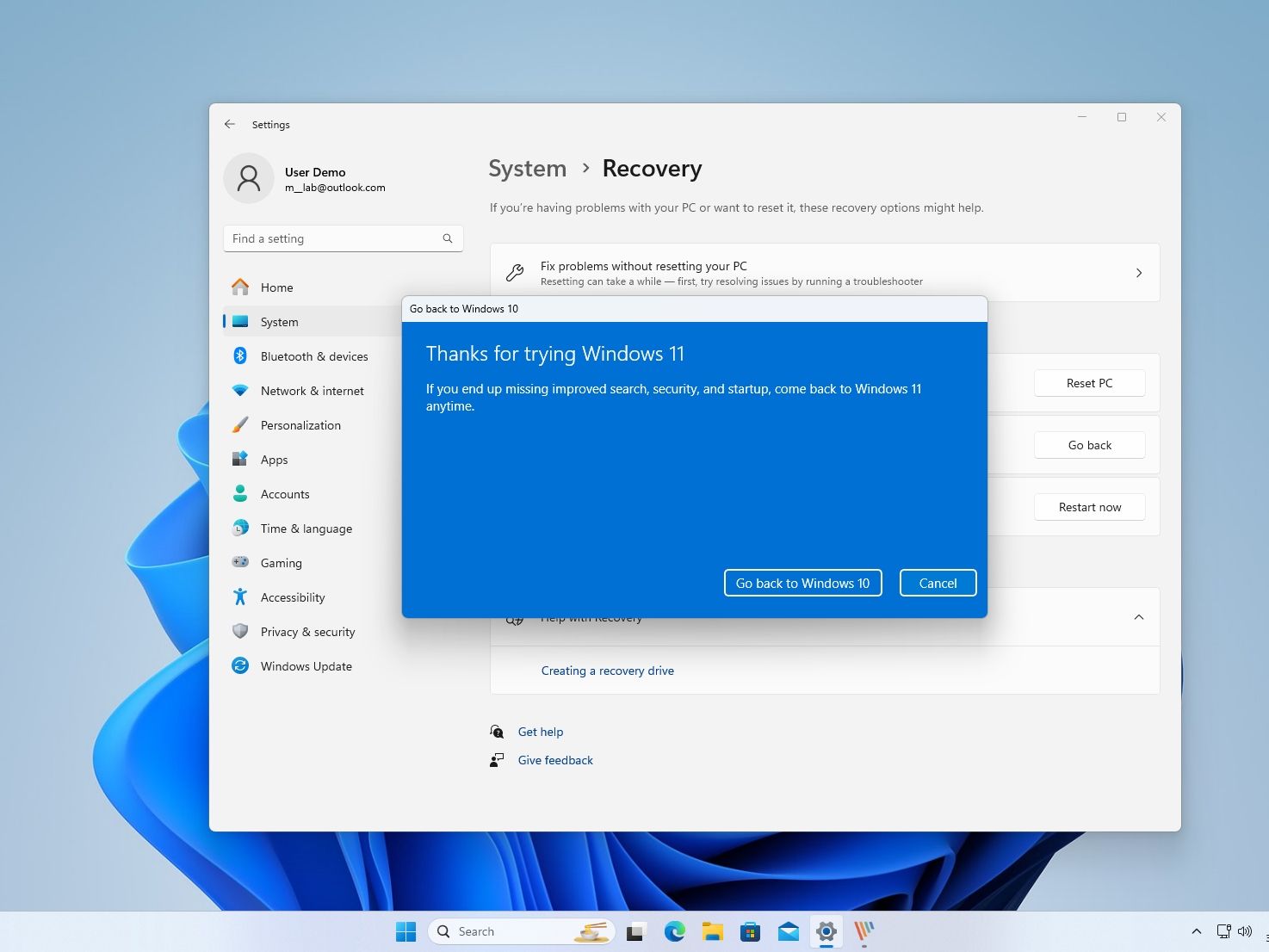This screenshot has height=952, width=1269.
Task: Open Accounts settings icon
Action: pyautogui.click(x=240, y=494)
